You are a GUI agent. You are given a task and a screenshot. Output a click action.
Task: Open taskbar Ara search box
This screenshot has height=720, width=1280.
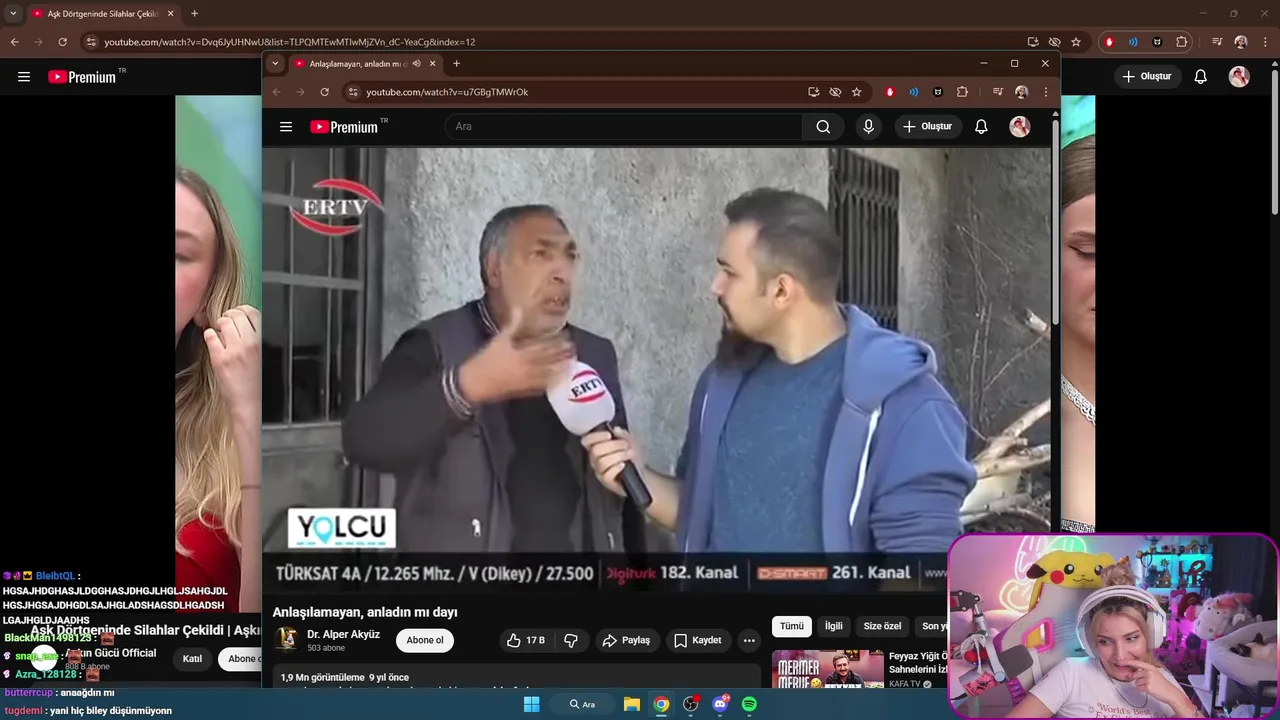[x=583, y=704]
